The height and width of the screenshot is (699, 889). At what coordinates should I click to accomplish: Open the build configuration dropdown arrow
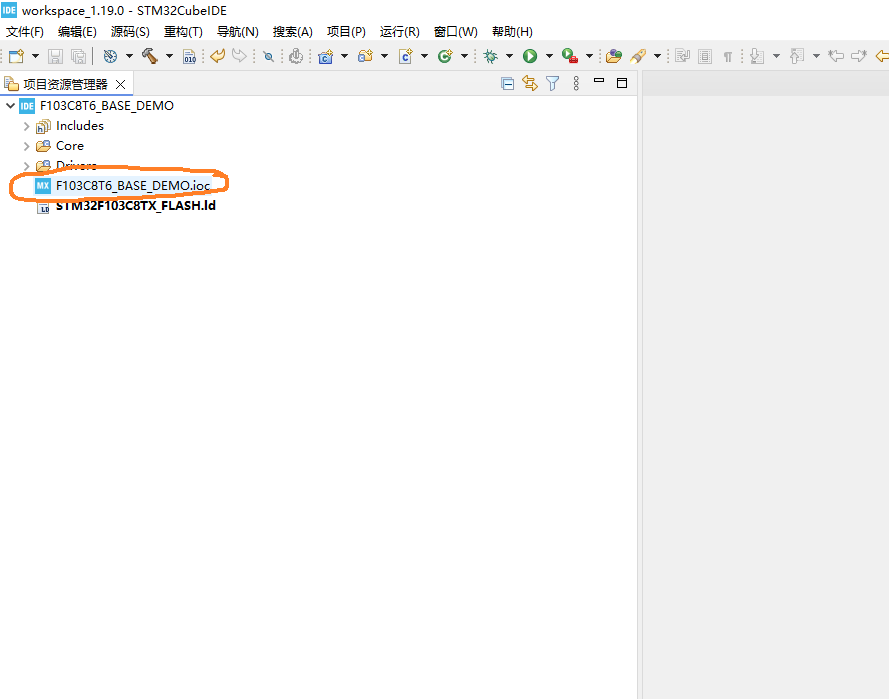pyautogui.click(x=129, y=56)
